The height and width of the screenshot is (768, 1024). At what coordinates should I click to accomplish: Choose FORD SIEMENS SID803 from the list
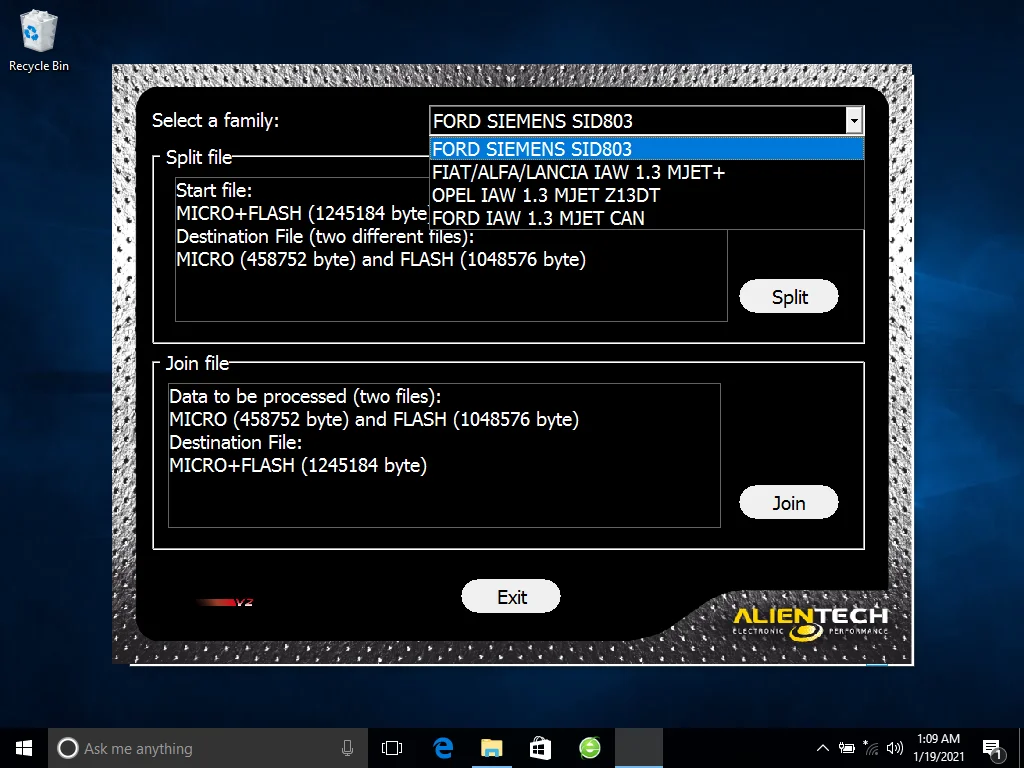coord(647,149)
